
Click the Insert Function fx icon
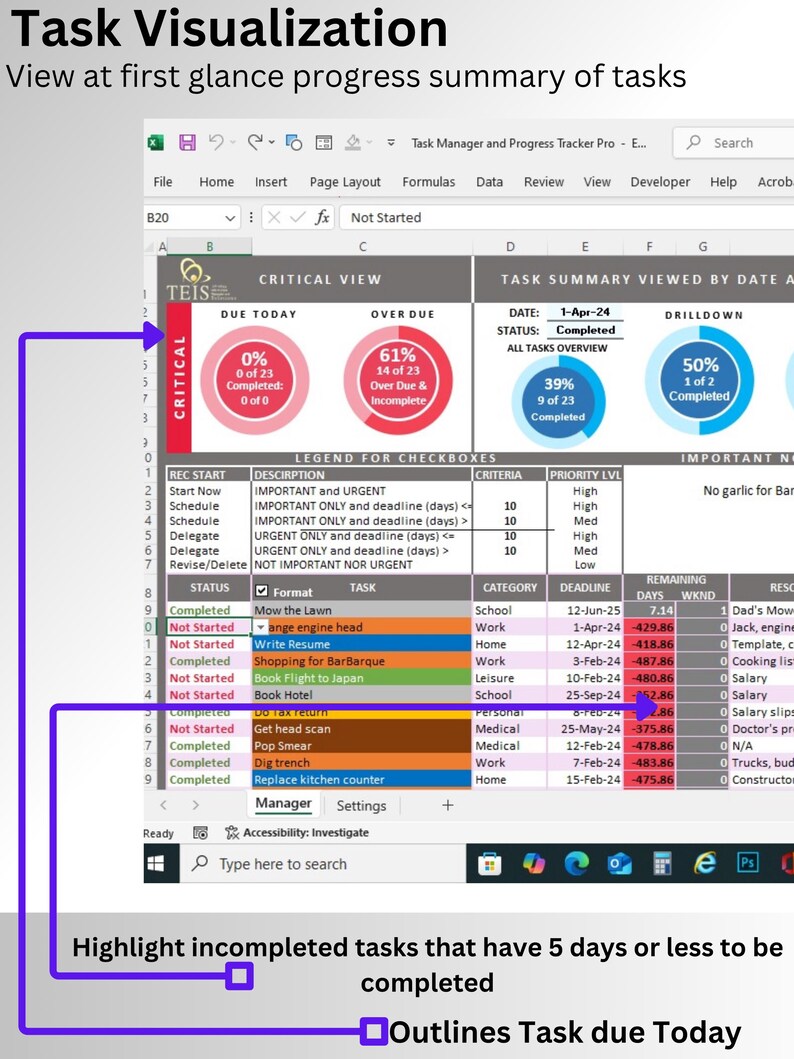323,217
